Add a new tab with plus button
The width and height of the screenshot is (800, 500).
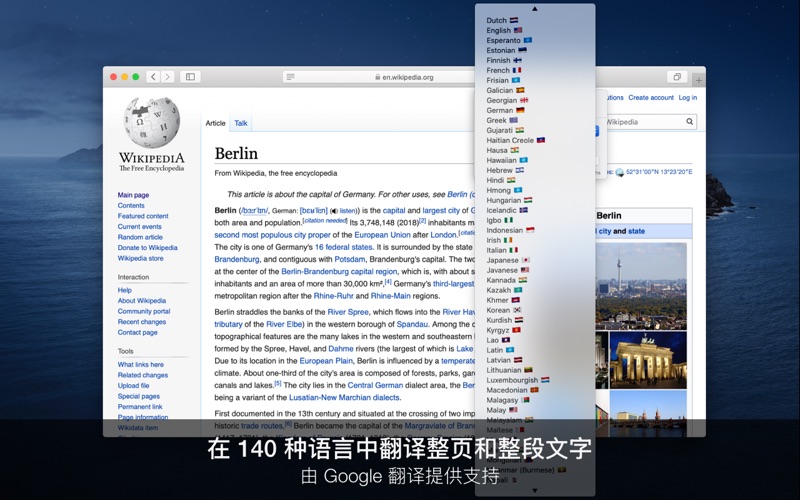point(698,80)
